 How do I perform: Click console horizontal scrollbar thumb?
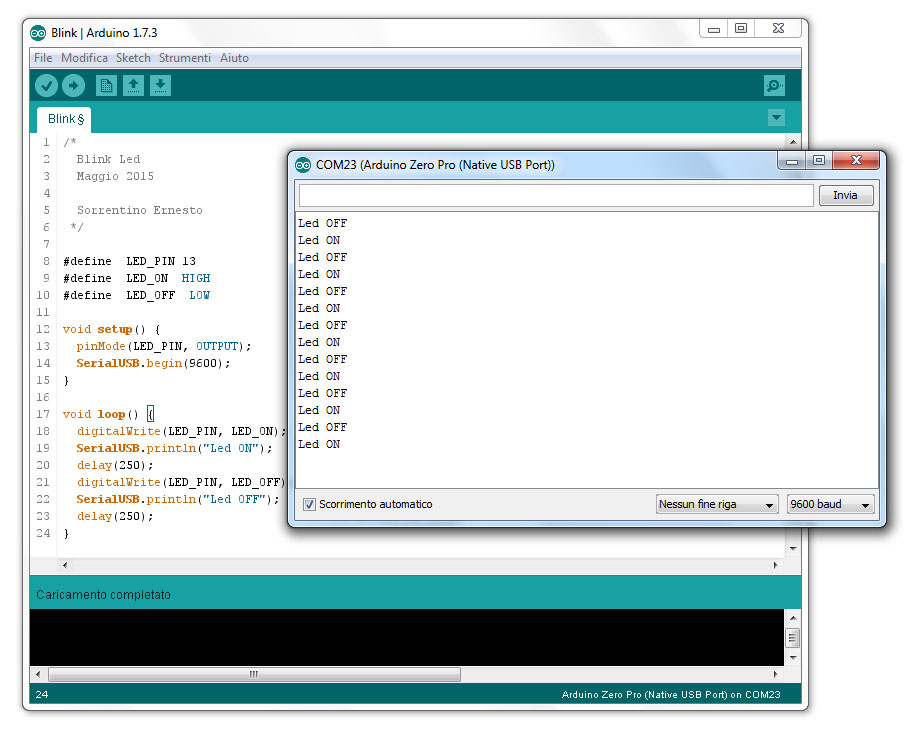254,675
